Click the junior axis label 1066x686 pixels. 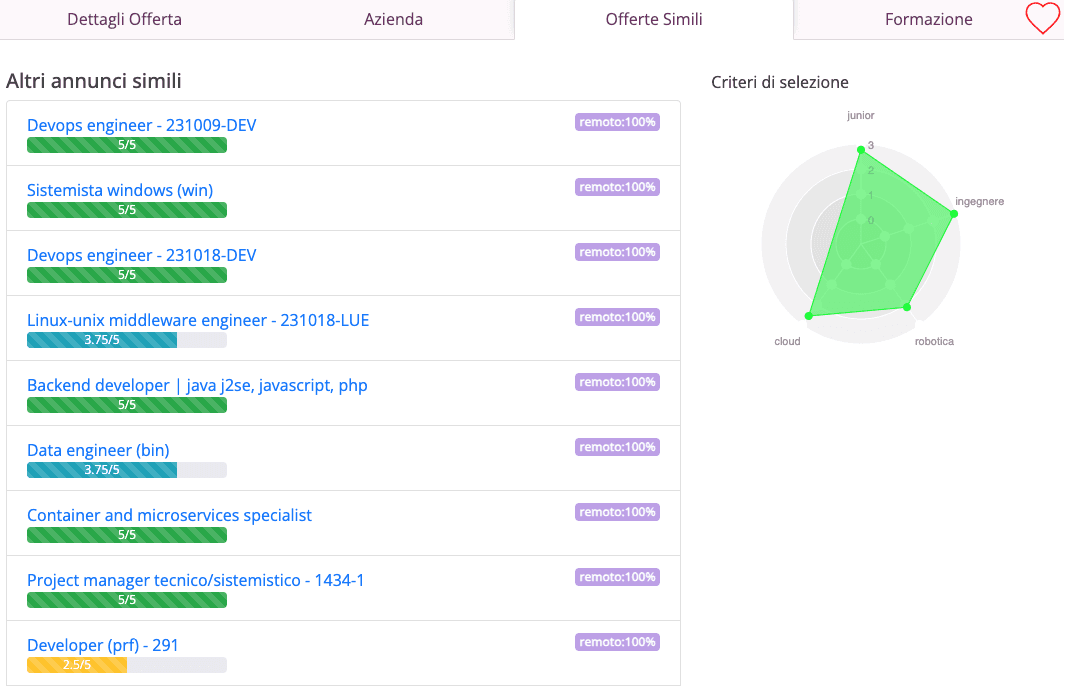point(861,116)
